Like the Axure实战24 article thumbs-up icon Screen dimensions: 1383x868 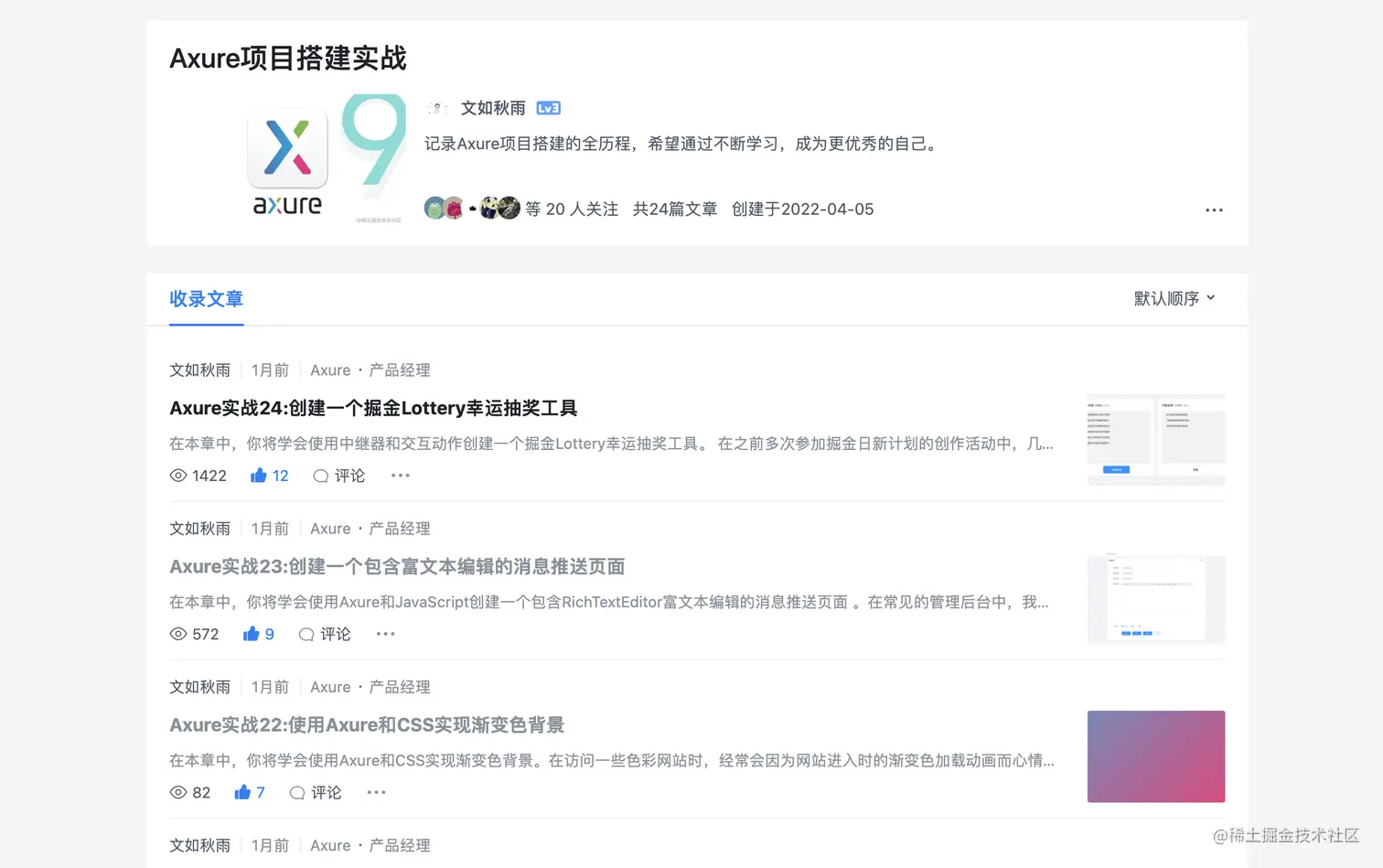click(x=259, y=476)
